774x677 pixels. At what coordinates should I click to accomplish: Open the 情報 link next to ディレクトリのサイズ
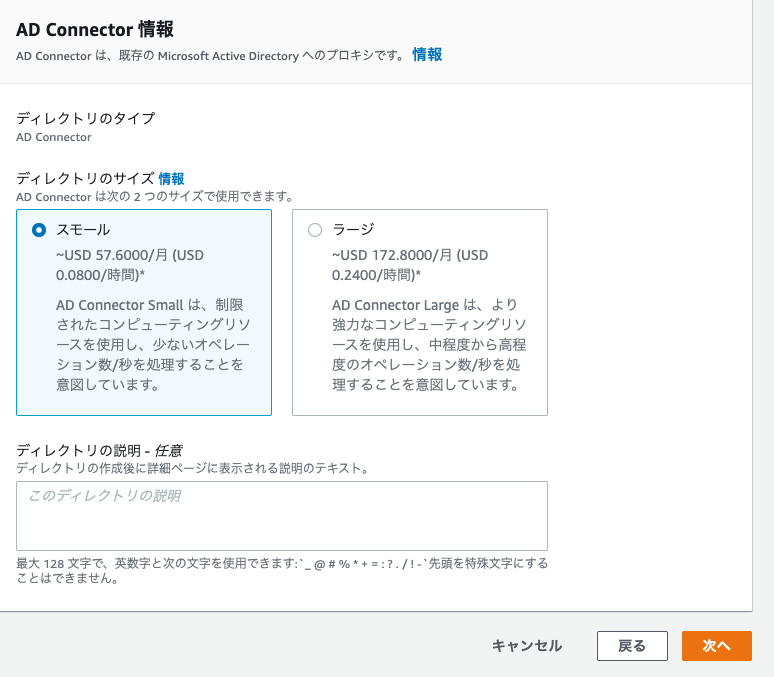tap(171, 178)
